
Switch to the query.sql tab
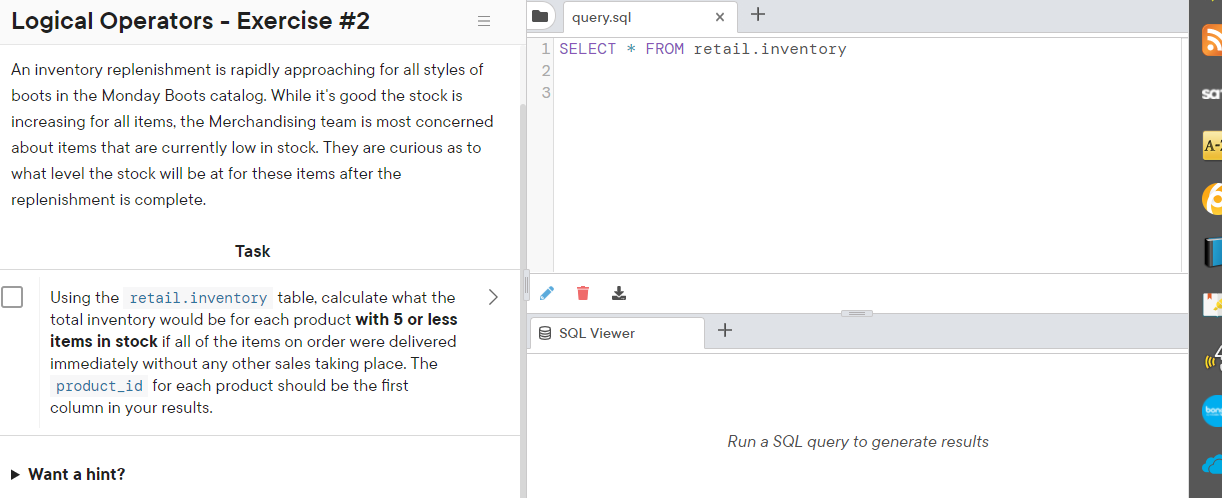tap(650, 17)
